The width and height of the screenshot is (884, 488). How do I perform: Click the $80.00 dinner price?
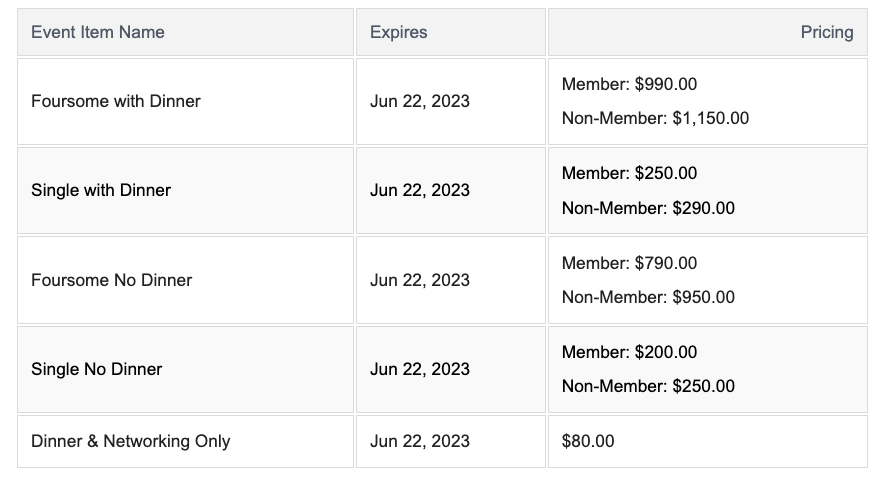(588, 441)
